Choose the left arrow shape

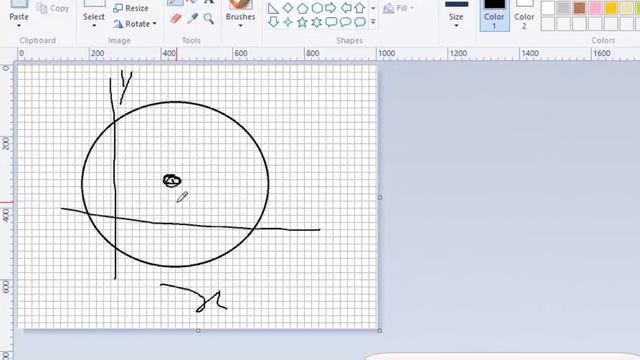346,7
